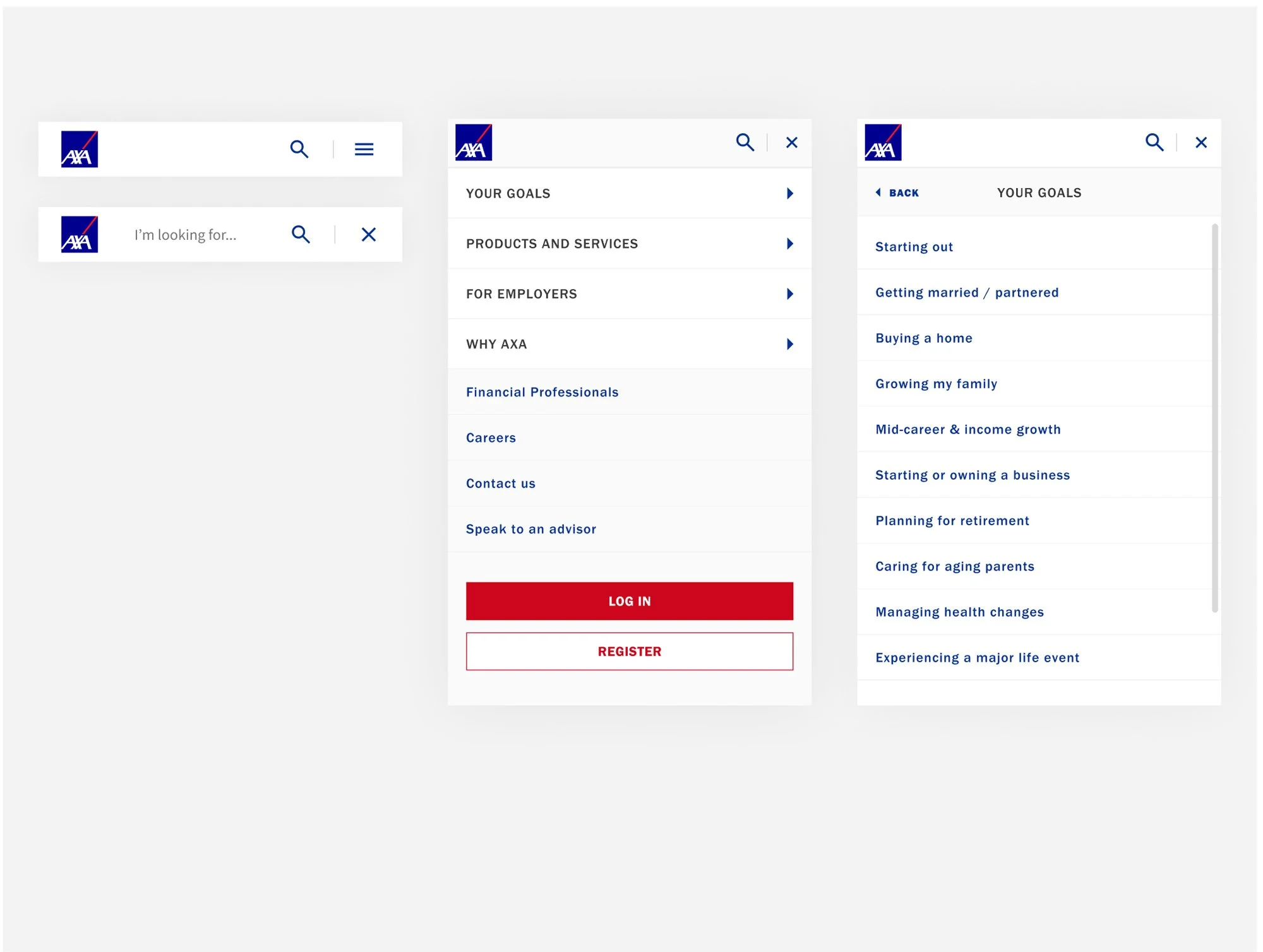1263x952 pixels.
Task: Select the back arrow on the Your Goals screen
Action: [x=897, y=193]
